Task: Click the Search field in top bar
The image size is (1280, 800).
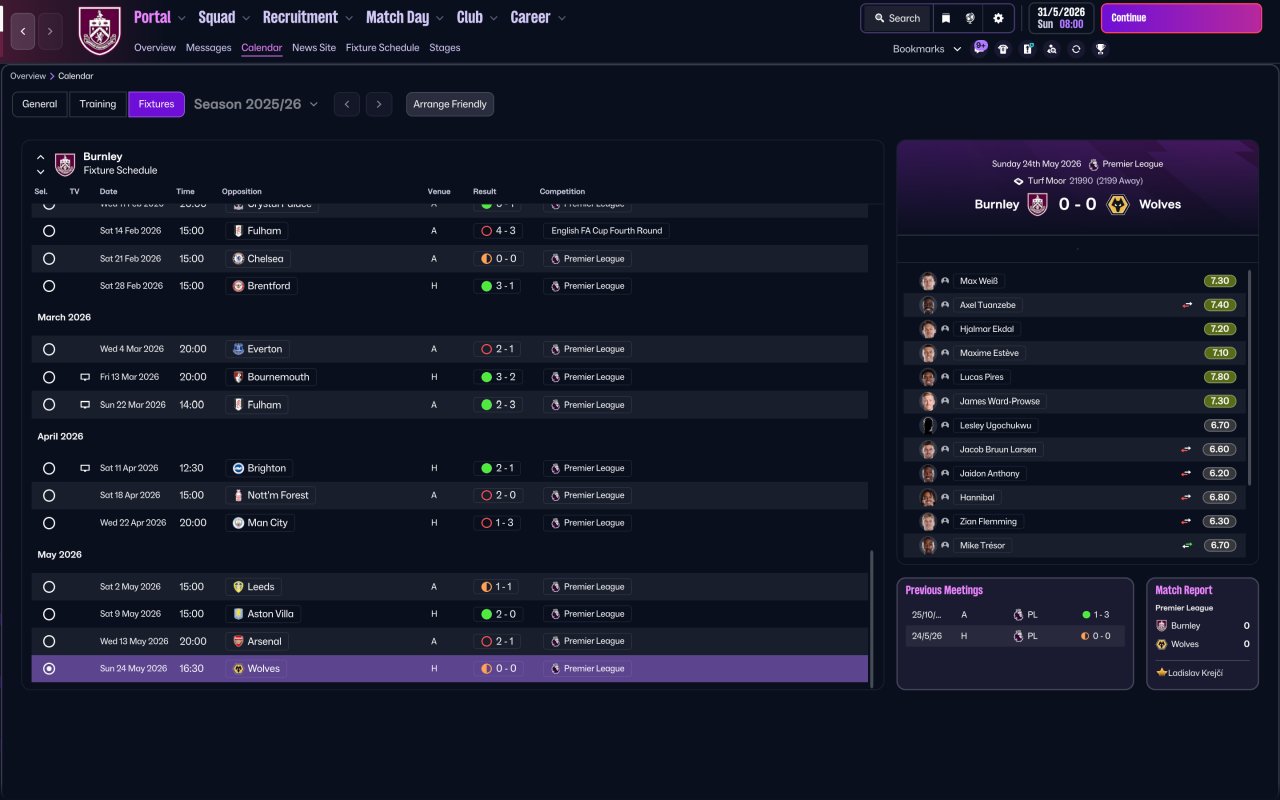Action: 897,18
